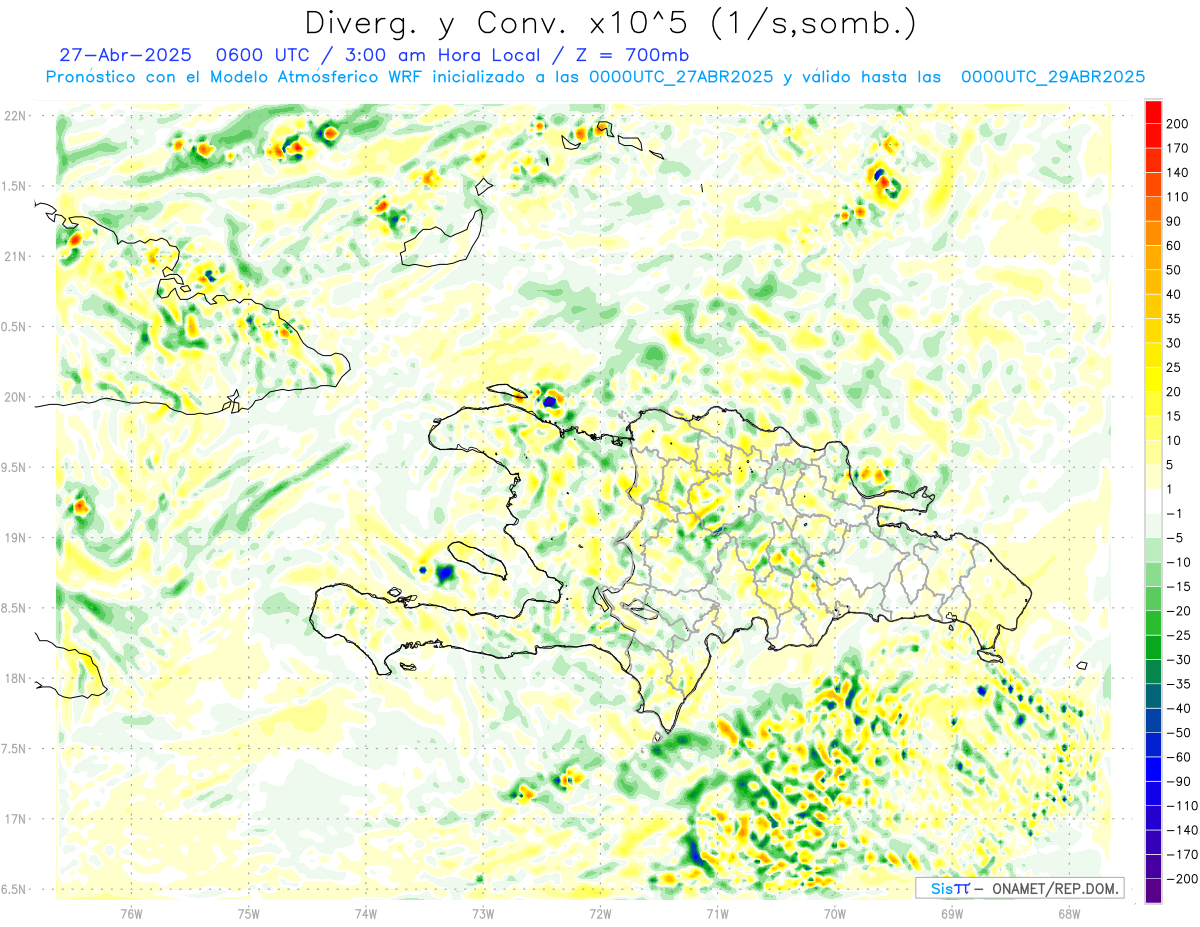Click the "22N" latitude label
Screen dimensions: 1200x927
(17, 116)
